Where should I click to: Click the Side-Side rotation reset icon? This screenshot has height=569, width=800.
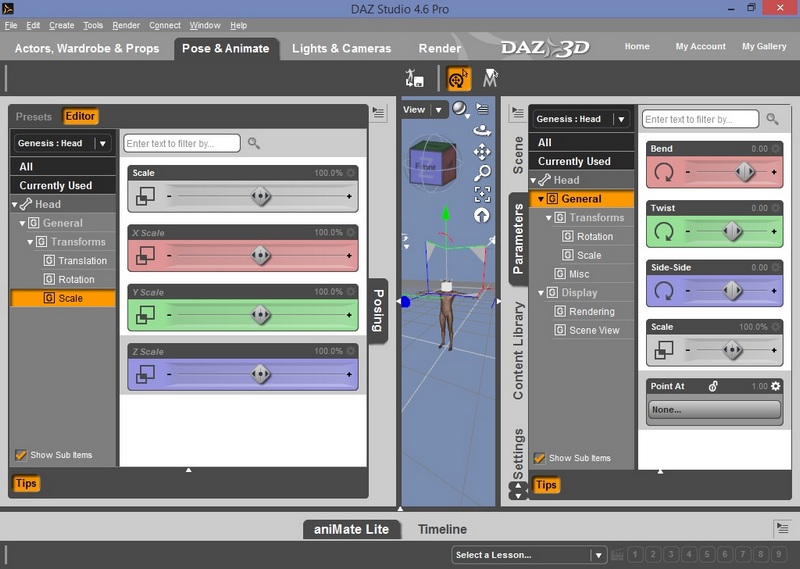tap(664, 291)
